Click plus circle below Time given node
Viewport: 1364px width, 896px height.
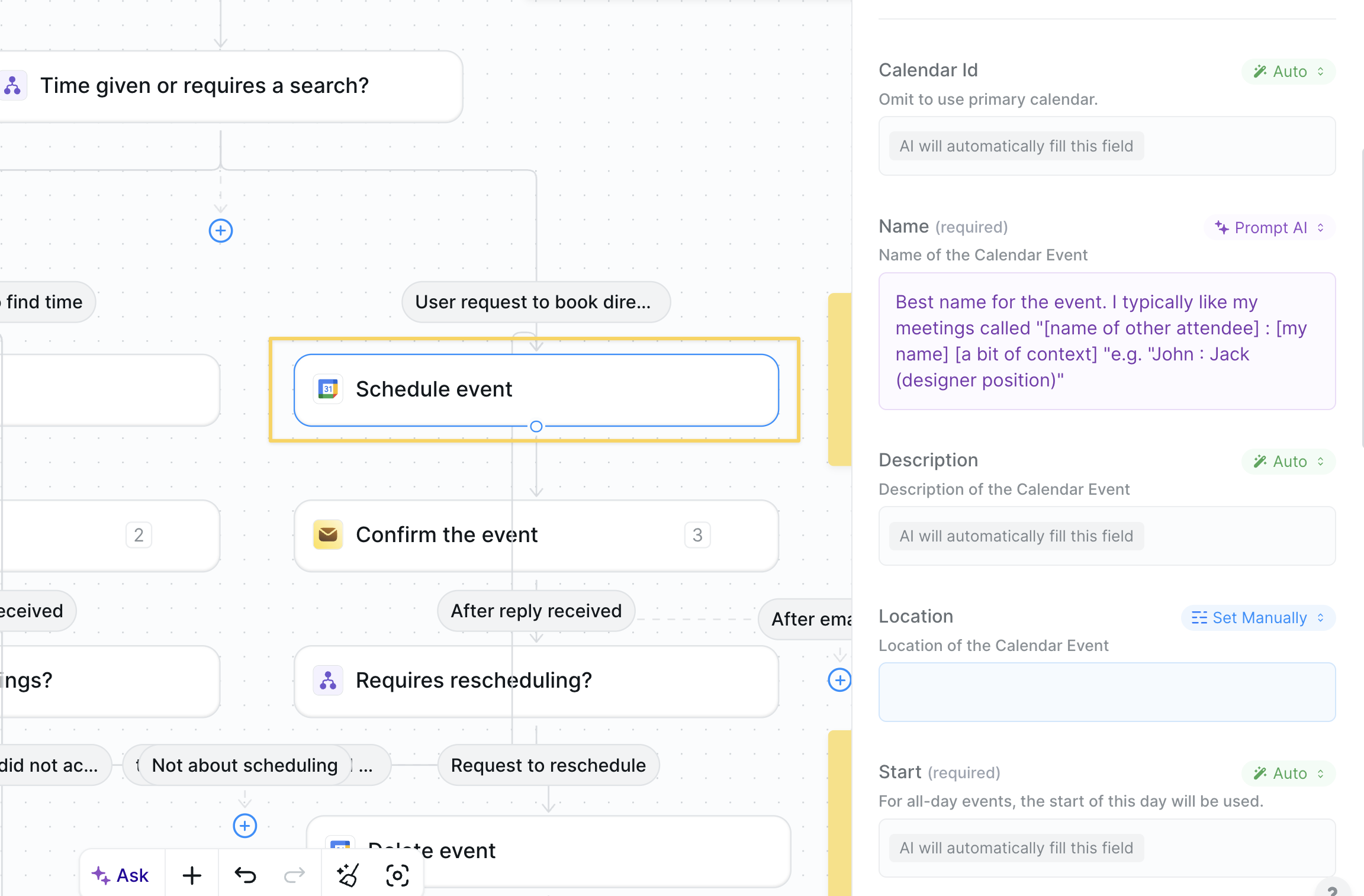tap(221, 230)
